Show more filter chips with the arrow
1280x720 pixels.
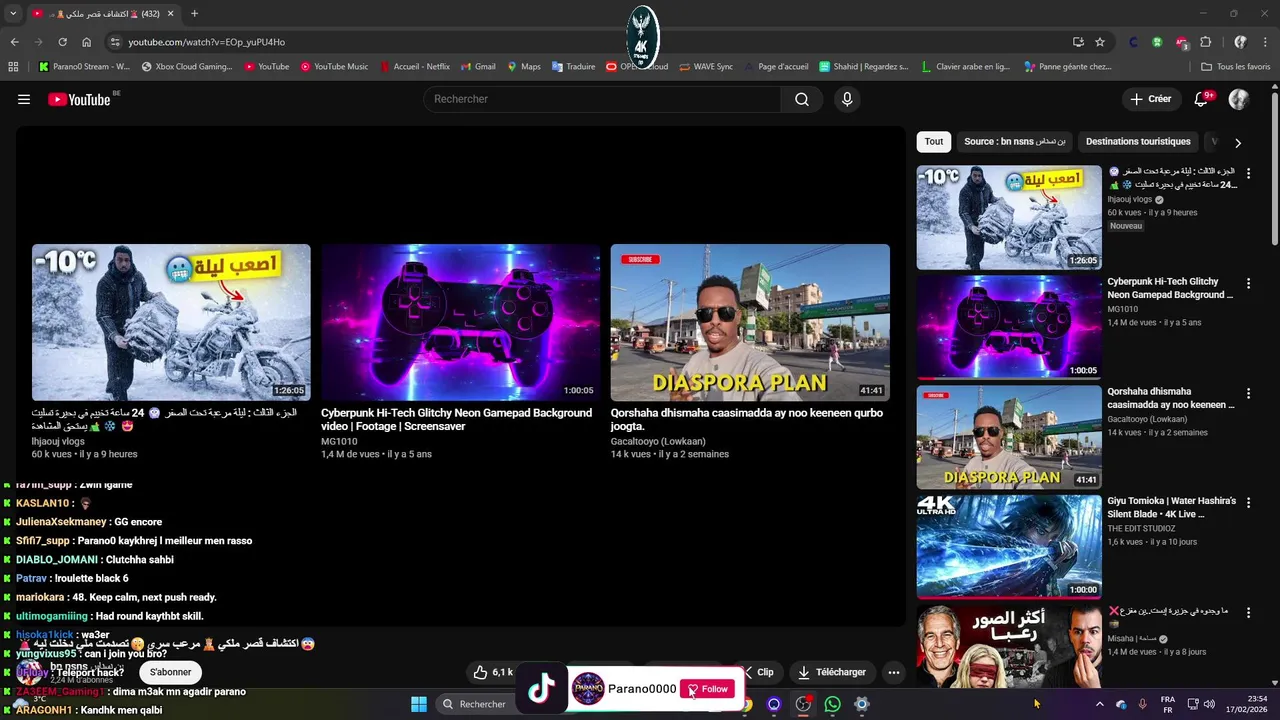click(x=1238, y=143)
